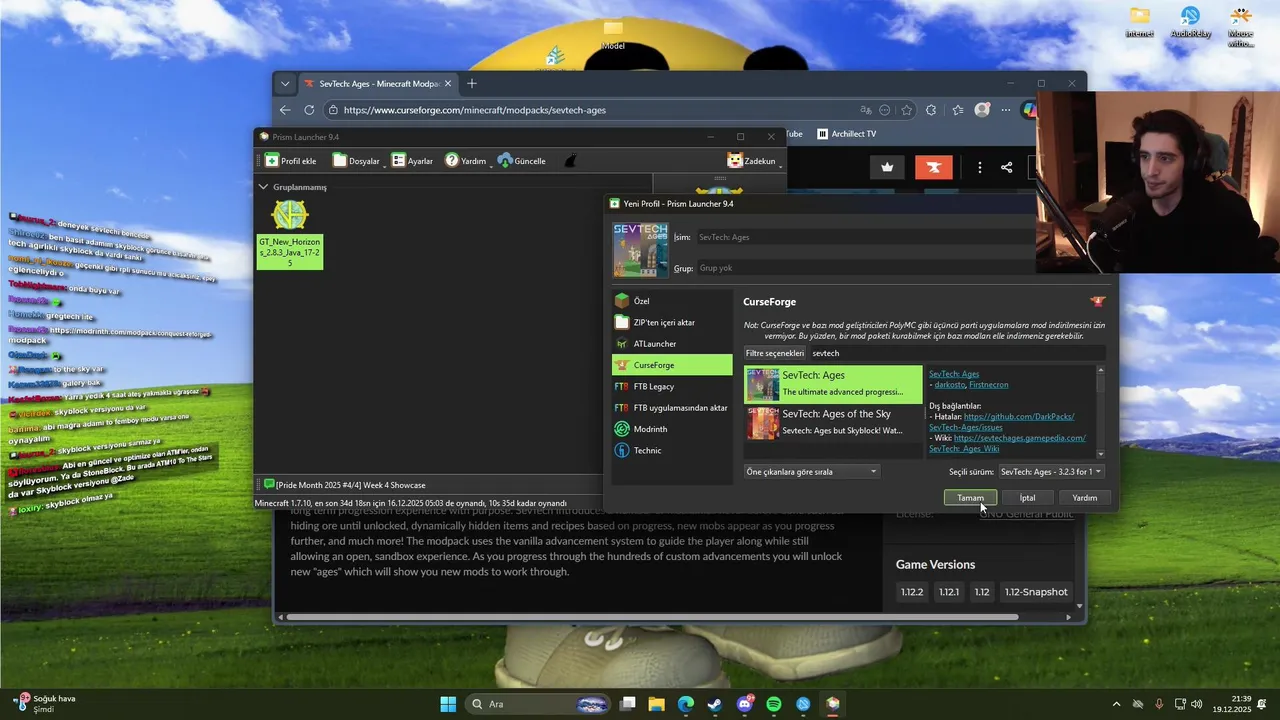Open Steam from the taskbar
Image resolution: width=1280 pixels, height=720 pixels.
(x=715, y=704)
